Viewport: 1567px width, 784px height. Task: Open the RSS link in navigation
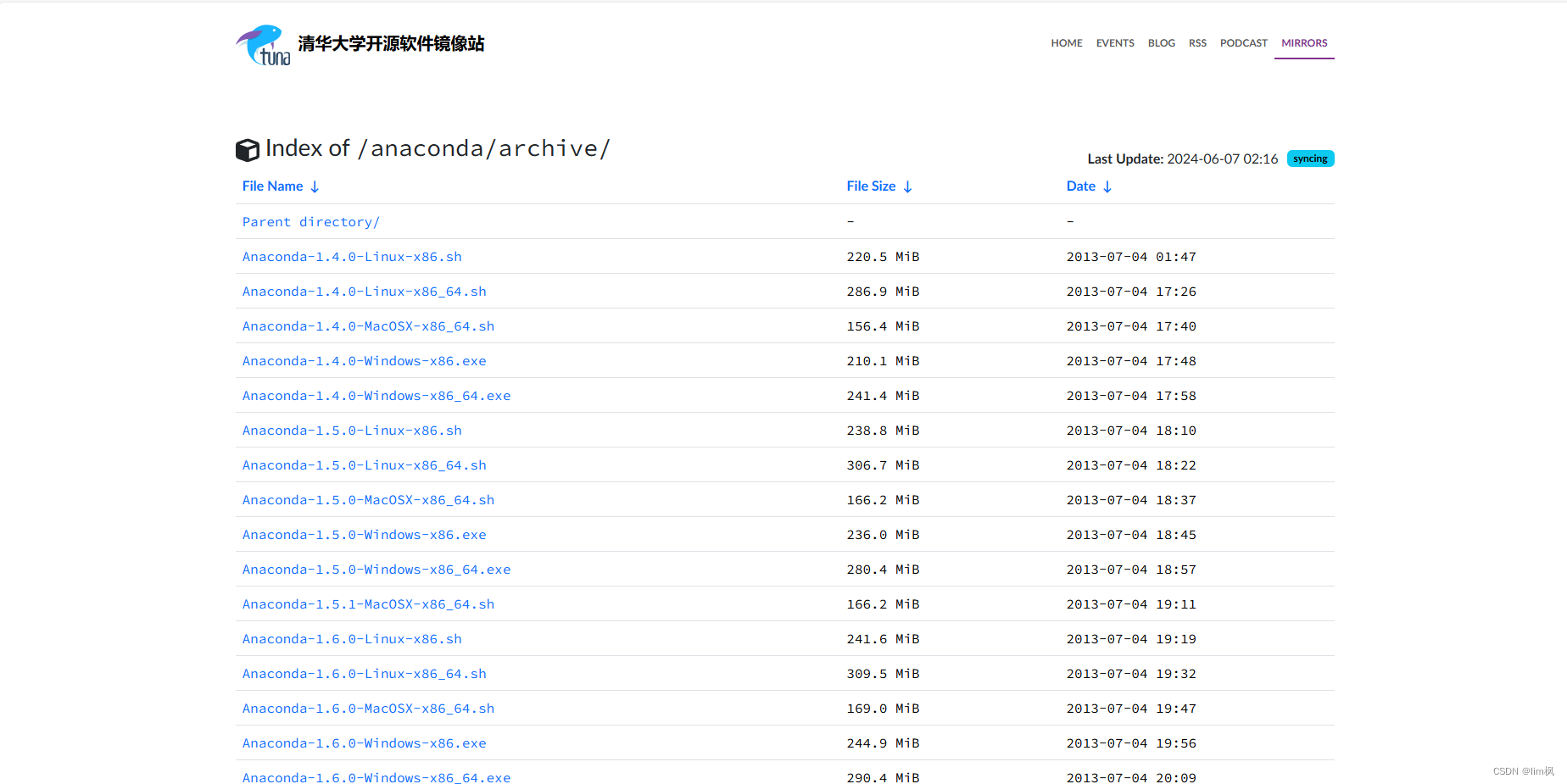click(1197, 43)
